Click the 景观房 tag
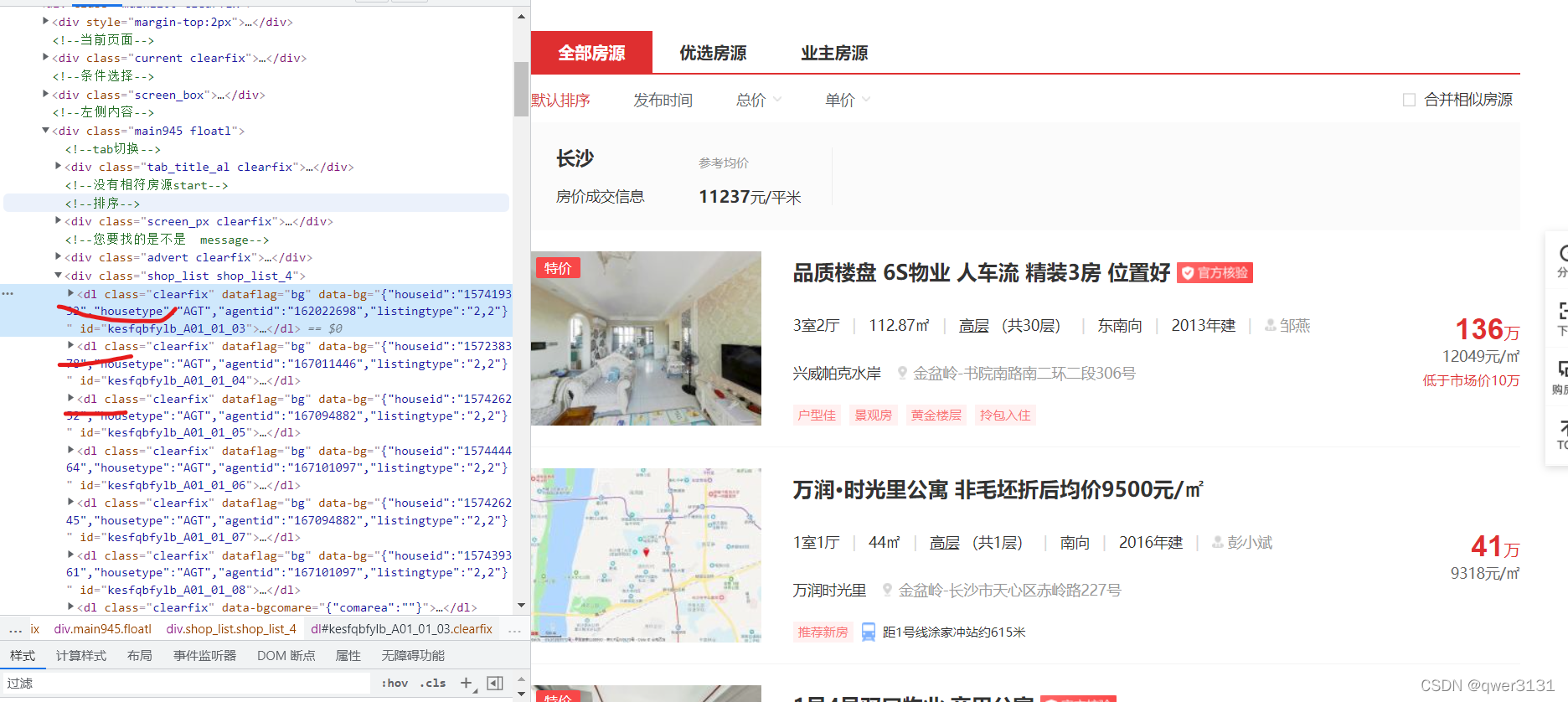Image resolution: width=1568 pixels, height=702 pixels. click(x=873, y=415)
